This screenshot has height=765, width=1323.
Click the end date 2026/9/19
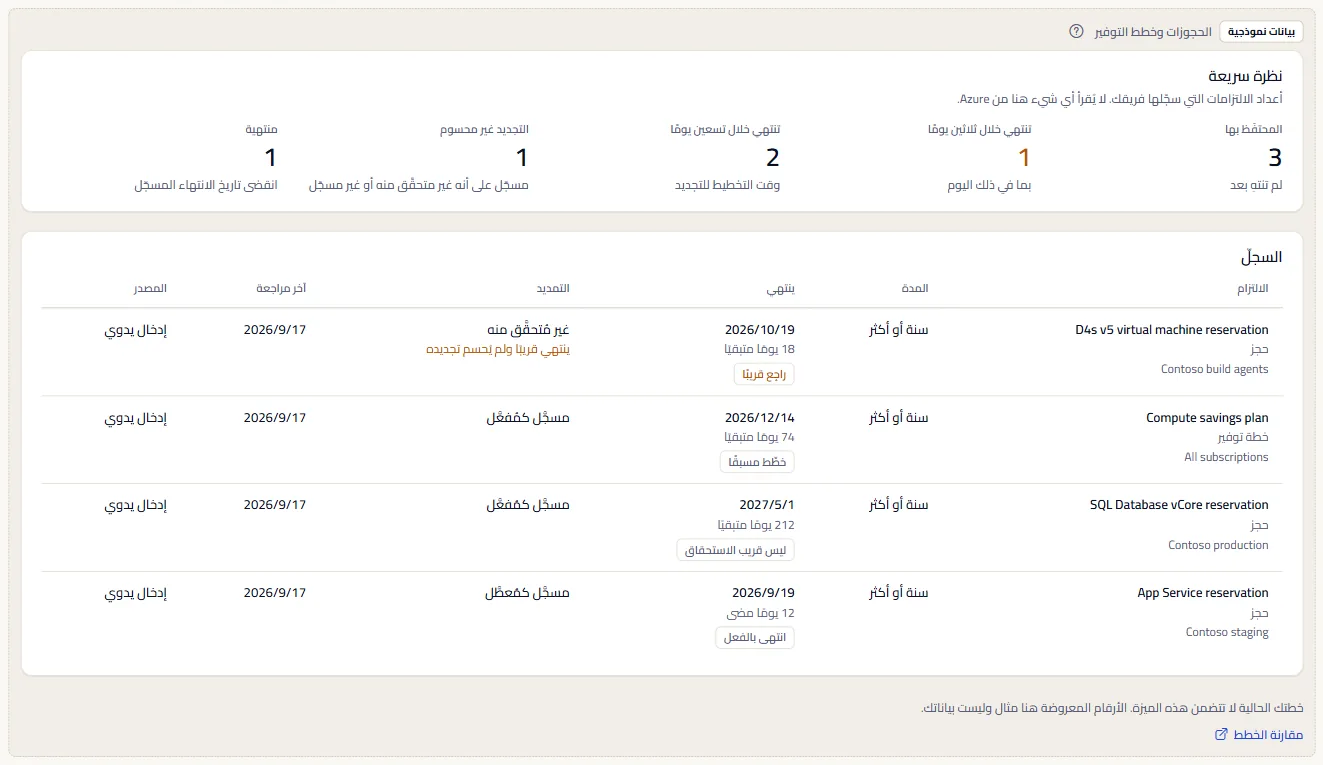coord(763,593)
